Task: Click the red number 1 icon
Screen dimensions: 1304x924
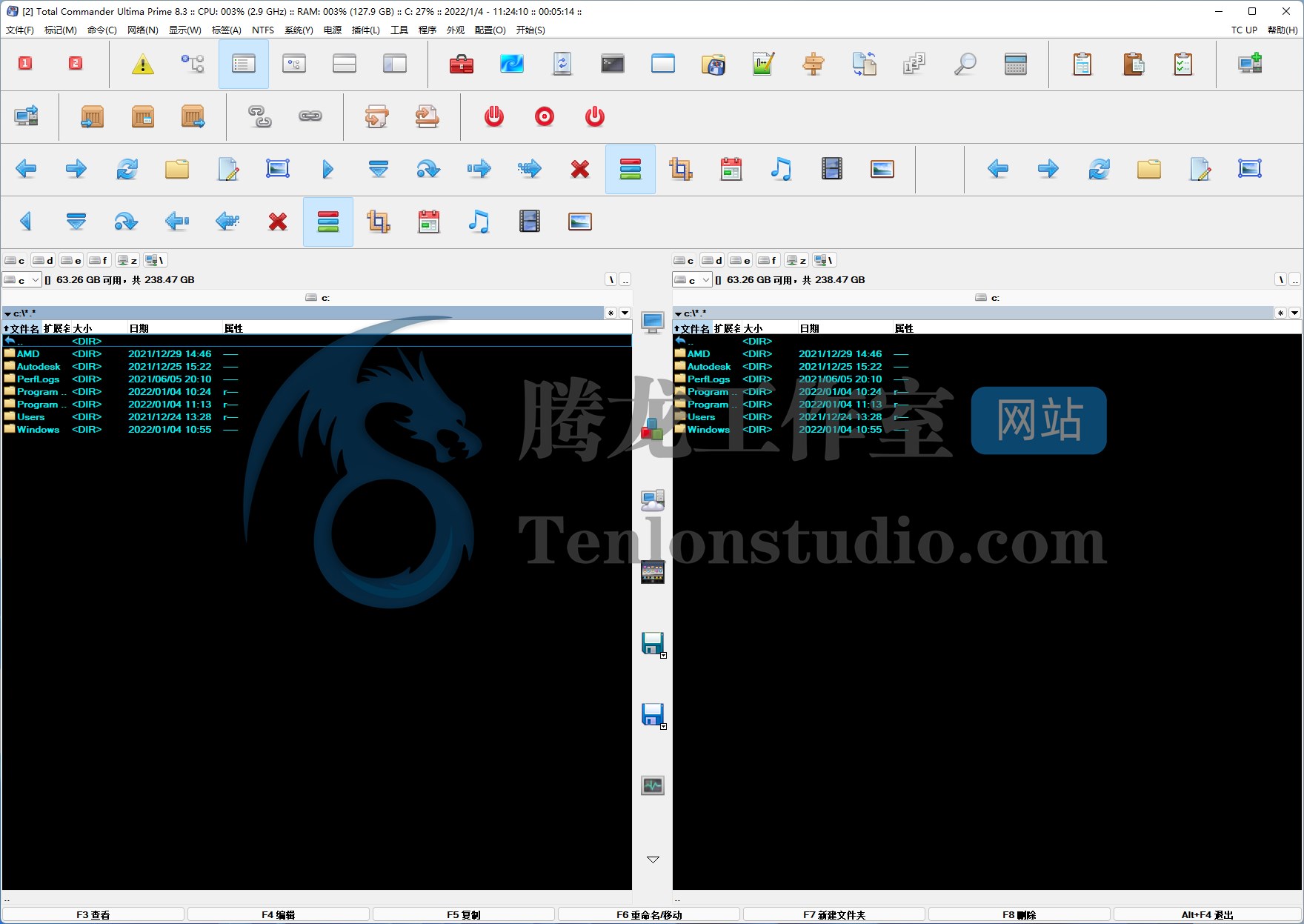Action: click(x=25, y=64)
